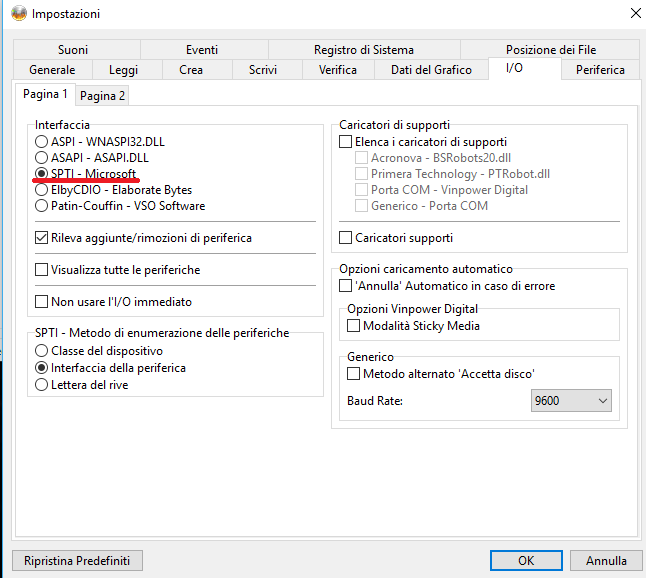Choose the SPTI - Microsoft interface
Image resolution: width=646 pixels, height=578 pixels.
point(86,174)
